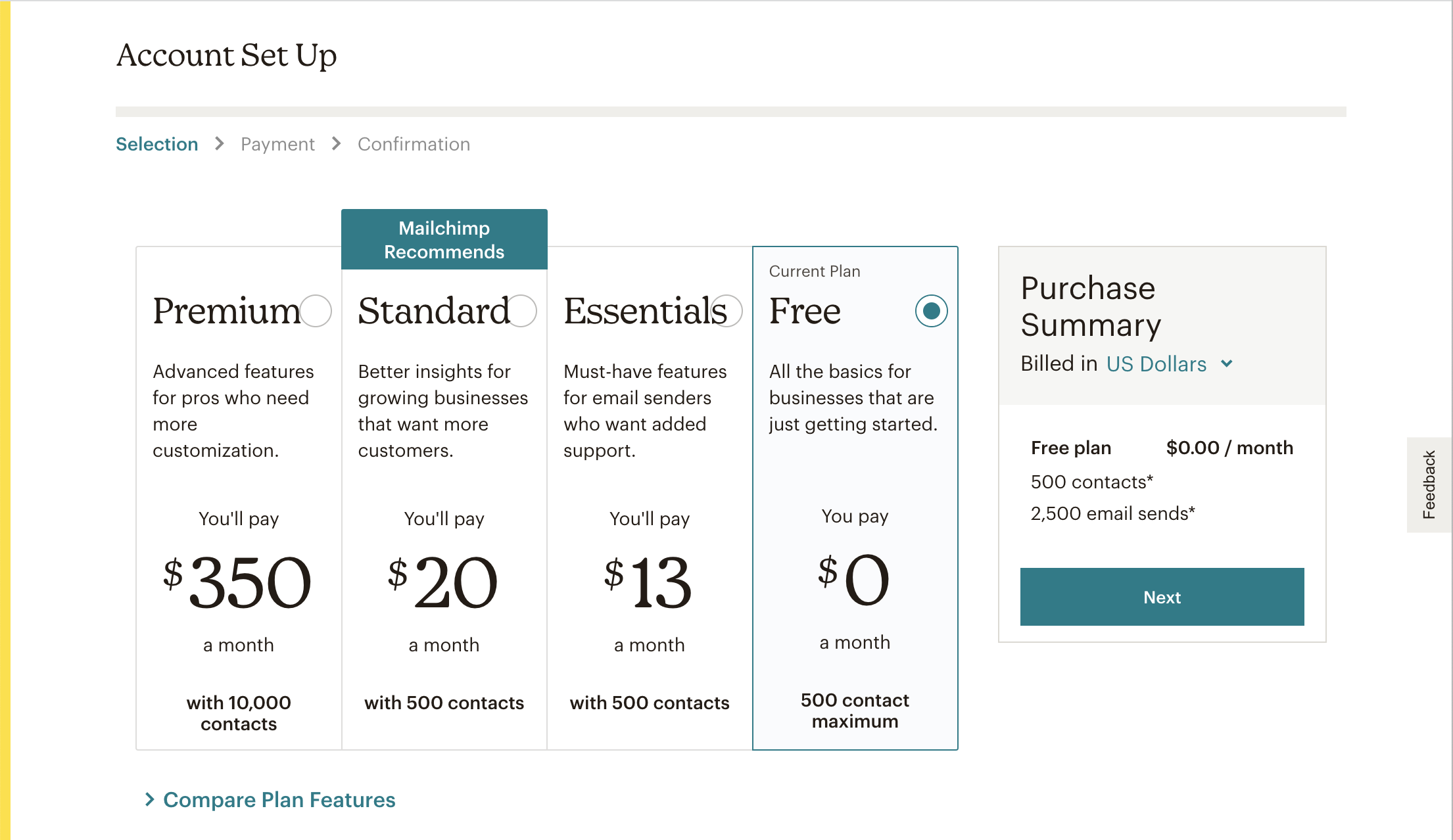Expand Compare Plan Features
Viewport: 1453px width, 840px height.
(279, 800)
